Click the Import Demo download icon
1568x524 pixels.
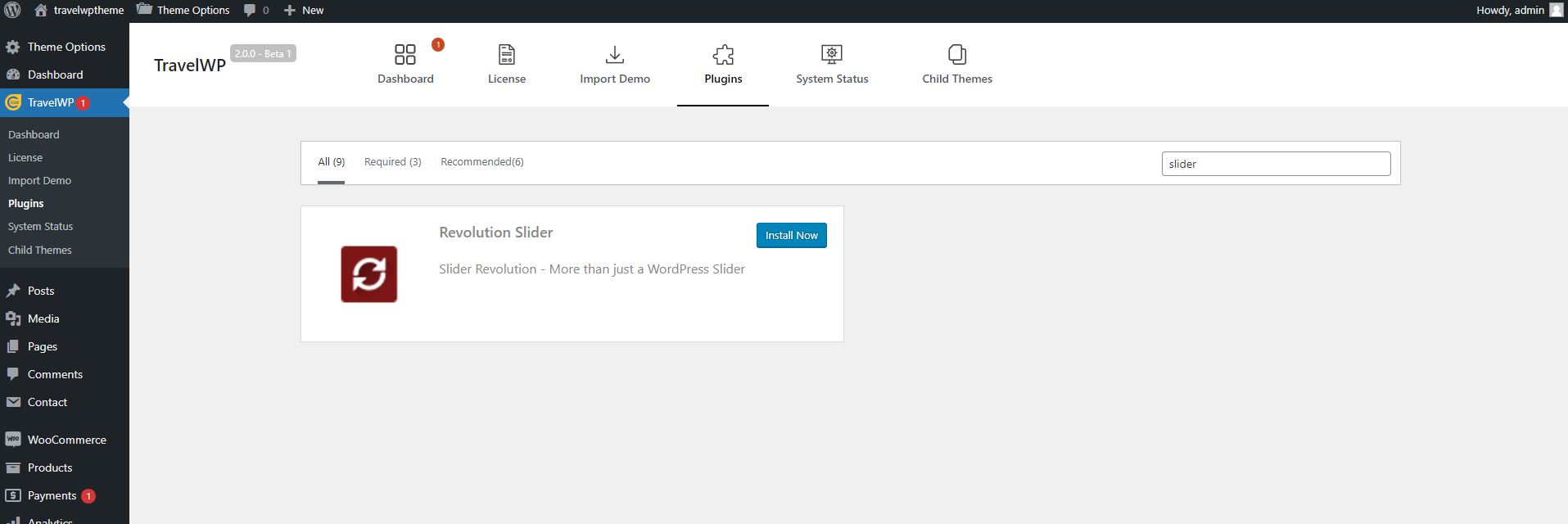[x=615, y=54]
